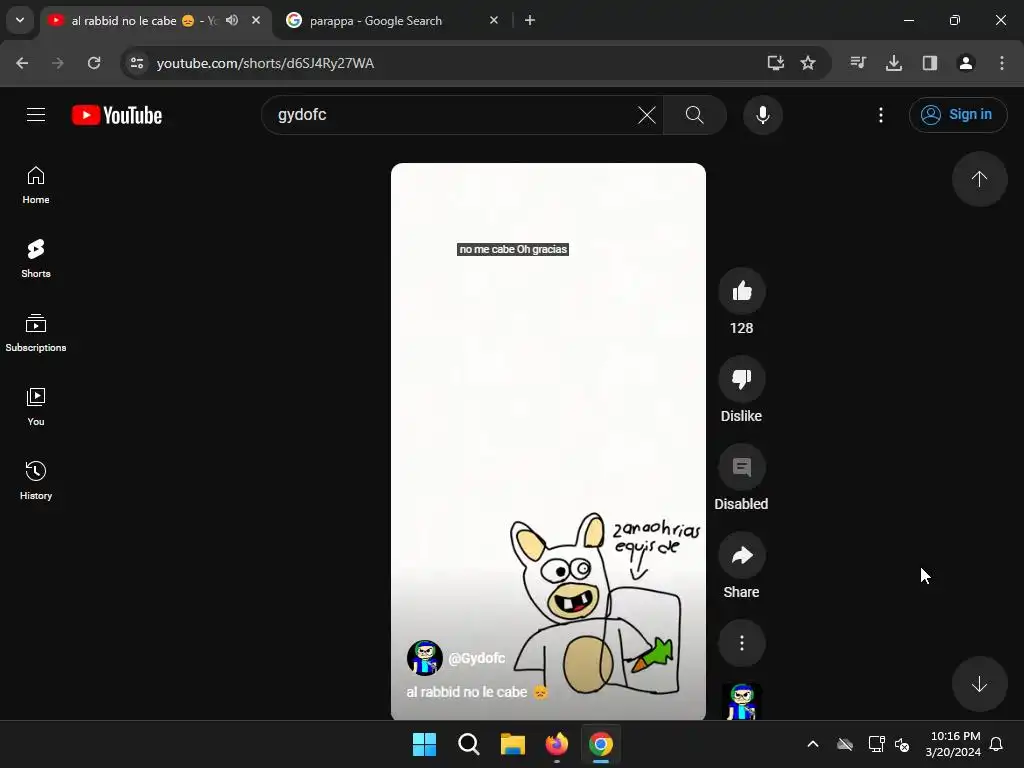Open the YouTube hamburger guide menu
This screenshot has height=768, width=1024.
click(x=36, y=115)
